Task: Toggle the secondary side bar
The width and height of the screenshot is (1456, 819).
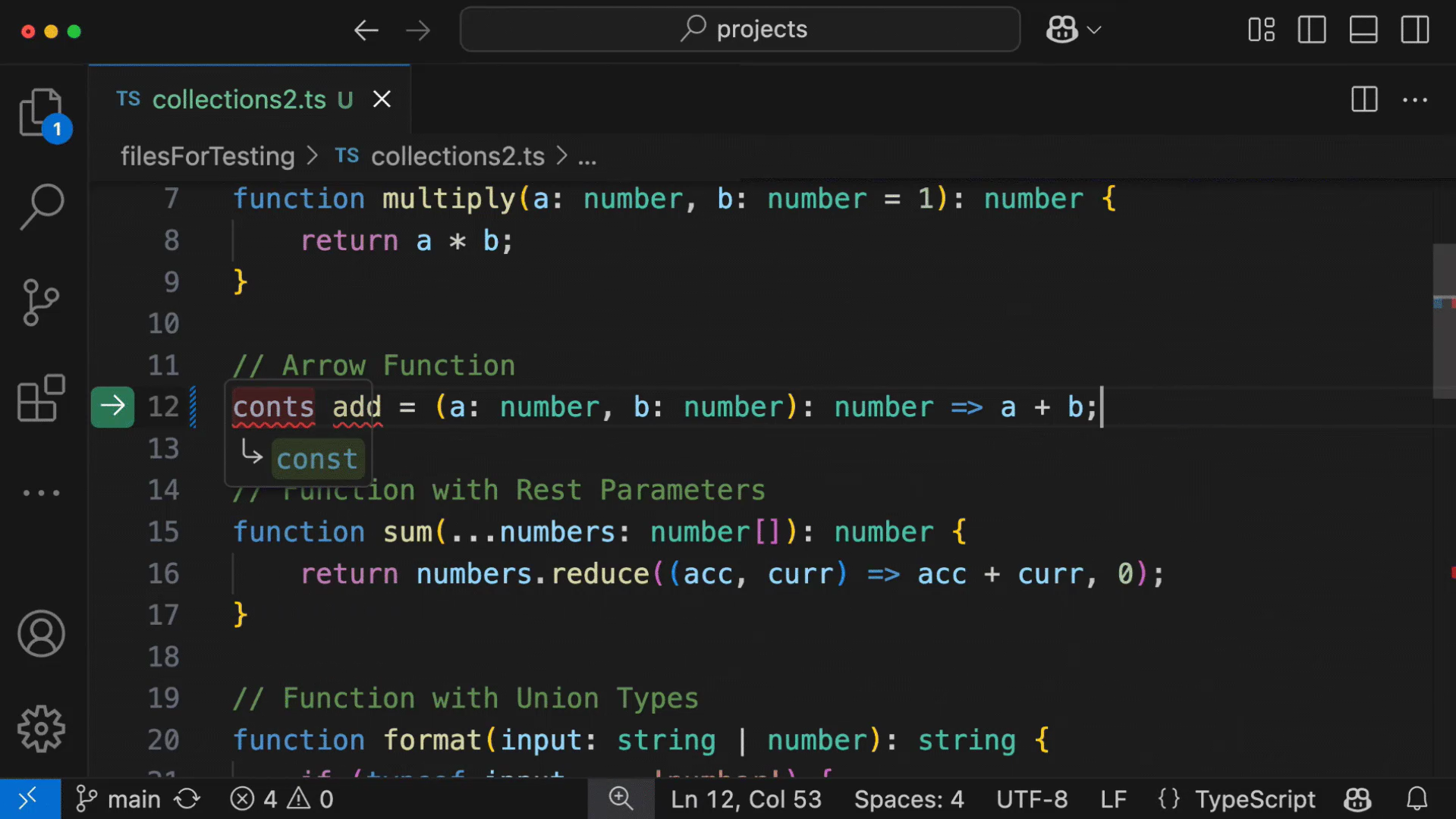Action: [1415, 30]
